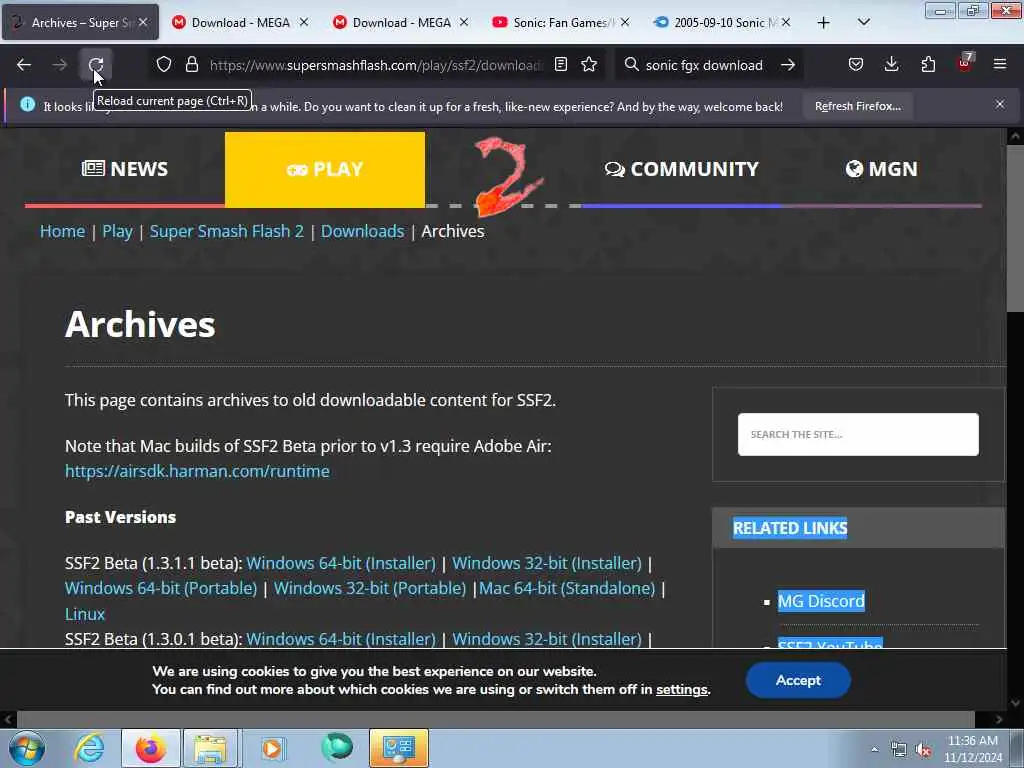Download 1.3.1.1 Windows 64-bit (Installer)

(x=341, y=563)
